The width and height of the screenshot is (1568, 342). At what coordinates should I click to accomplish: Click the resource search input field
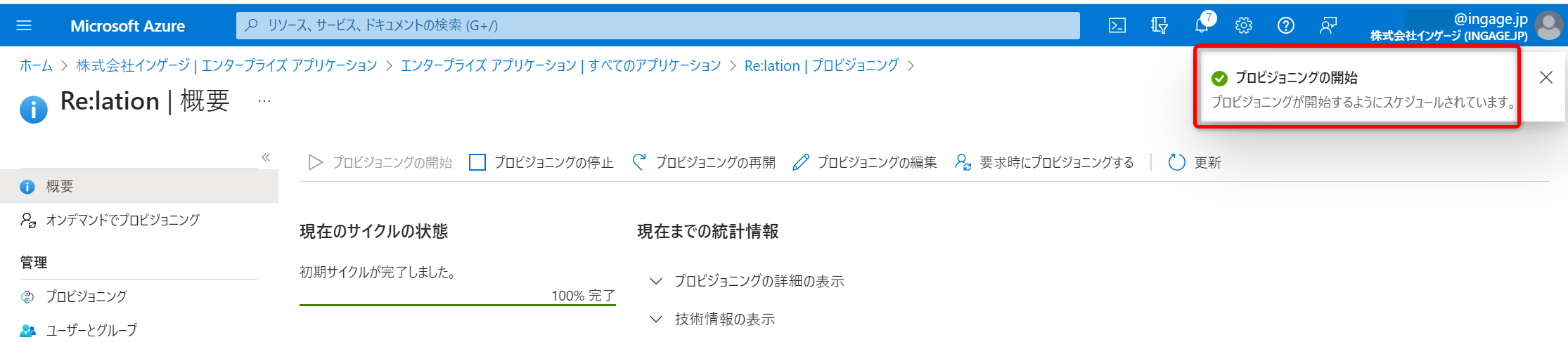click(x=657, y=26)
